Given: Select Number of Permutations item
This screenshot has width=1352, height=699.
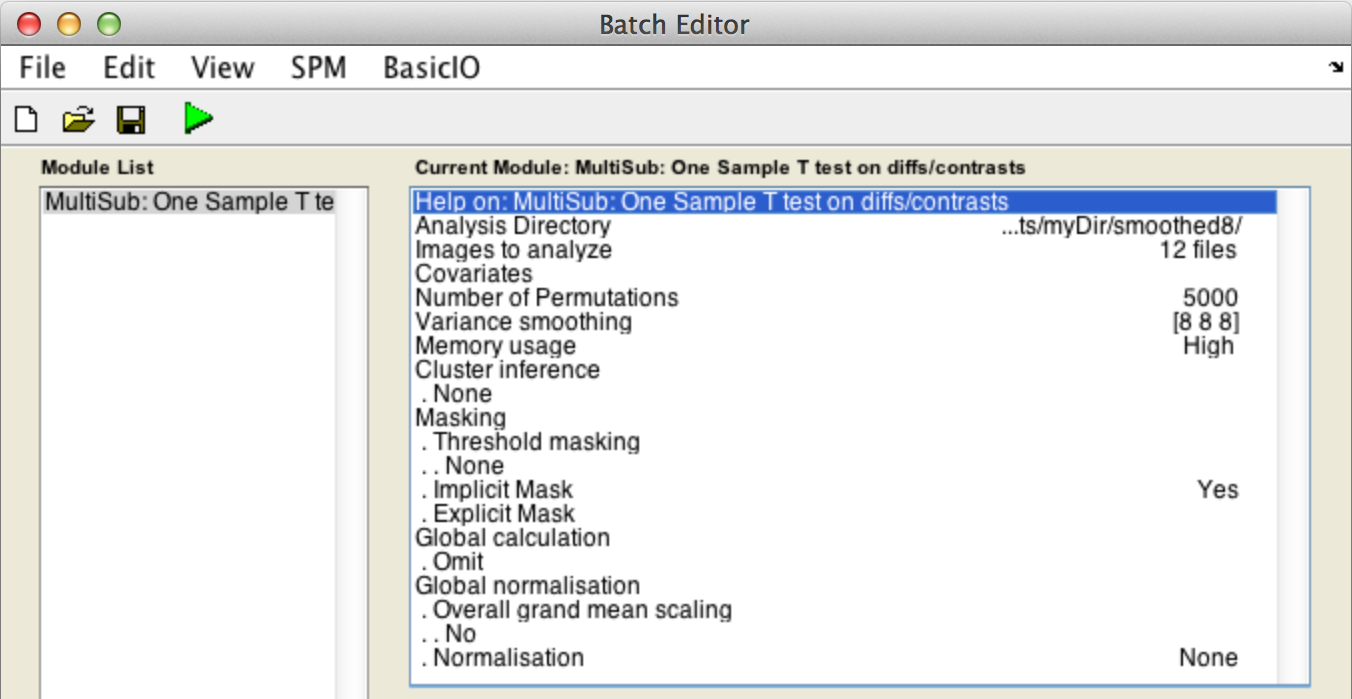Looking at the screenshot, I should 845,298.
